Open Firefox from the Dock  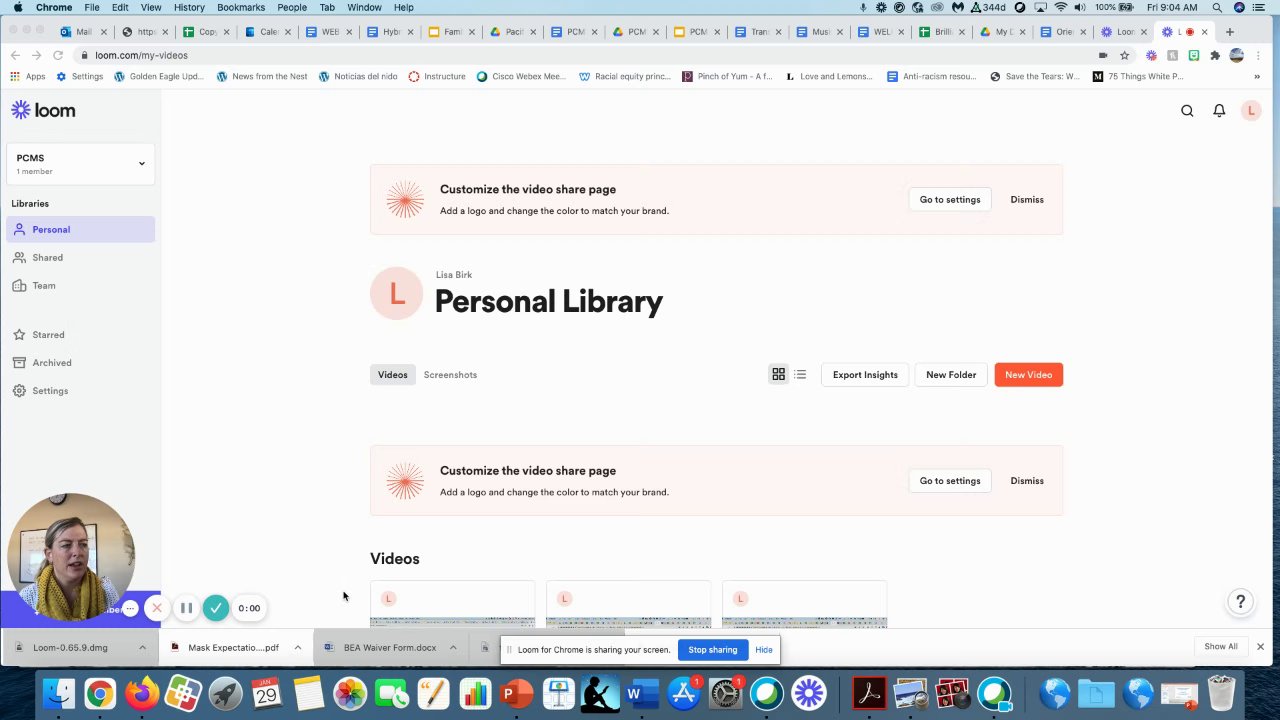[x=142, y=693]
